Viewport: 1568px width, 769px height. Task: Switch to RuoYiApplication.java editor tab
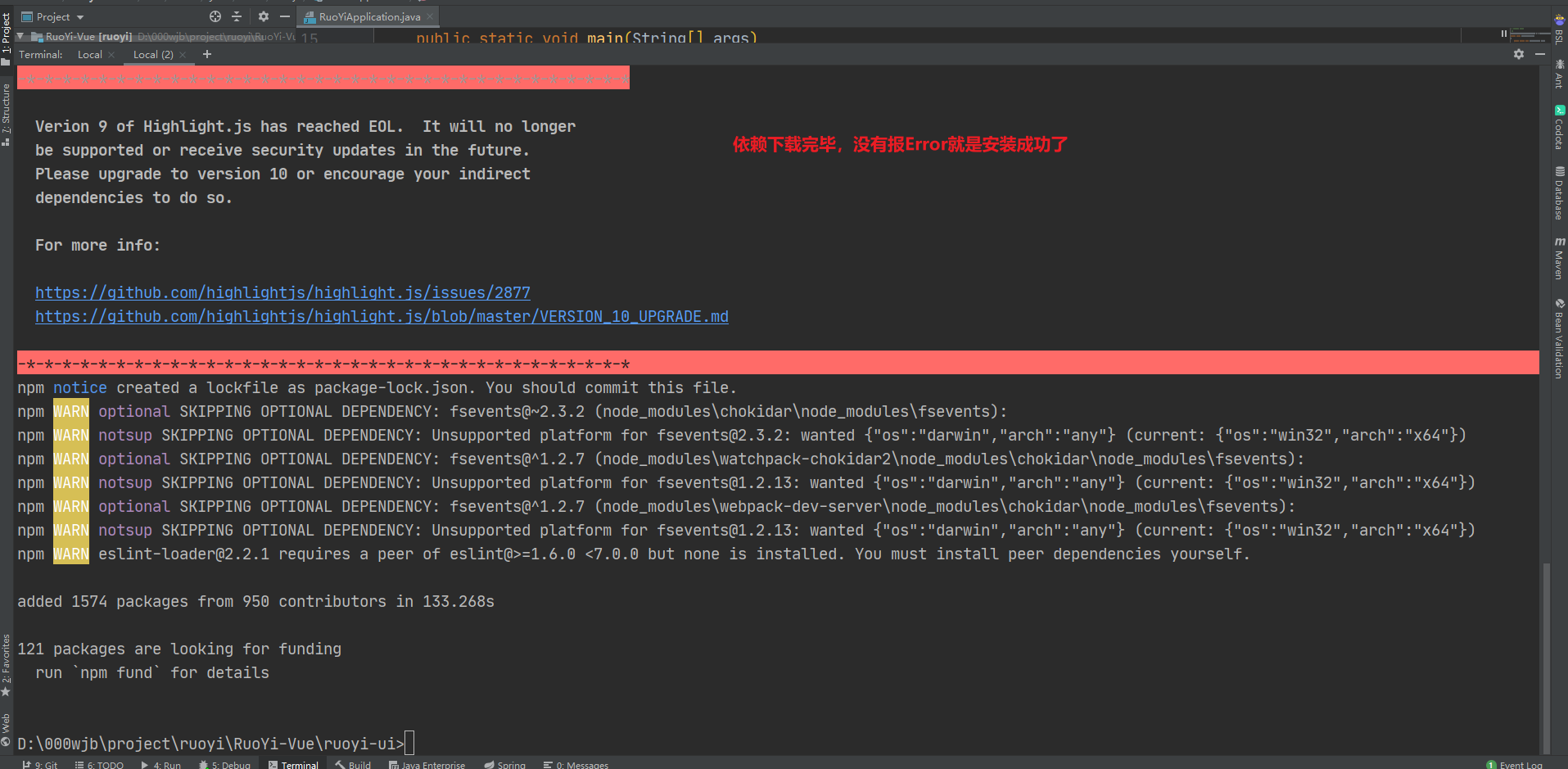(x=369, y=16)
